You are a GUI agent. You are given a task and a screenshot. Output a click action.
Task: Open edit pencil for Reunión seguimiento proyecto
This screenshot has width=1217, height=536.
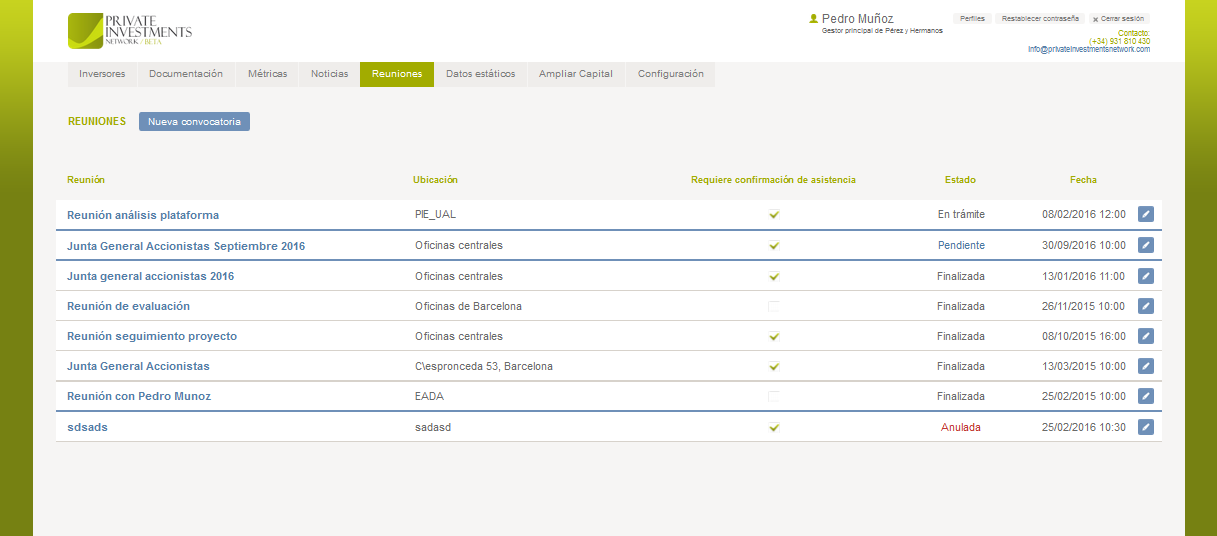tap(1146, 336)
